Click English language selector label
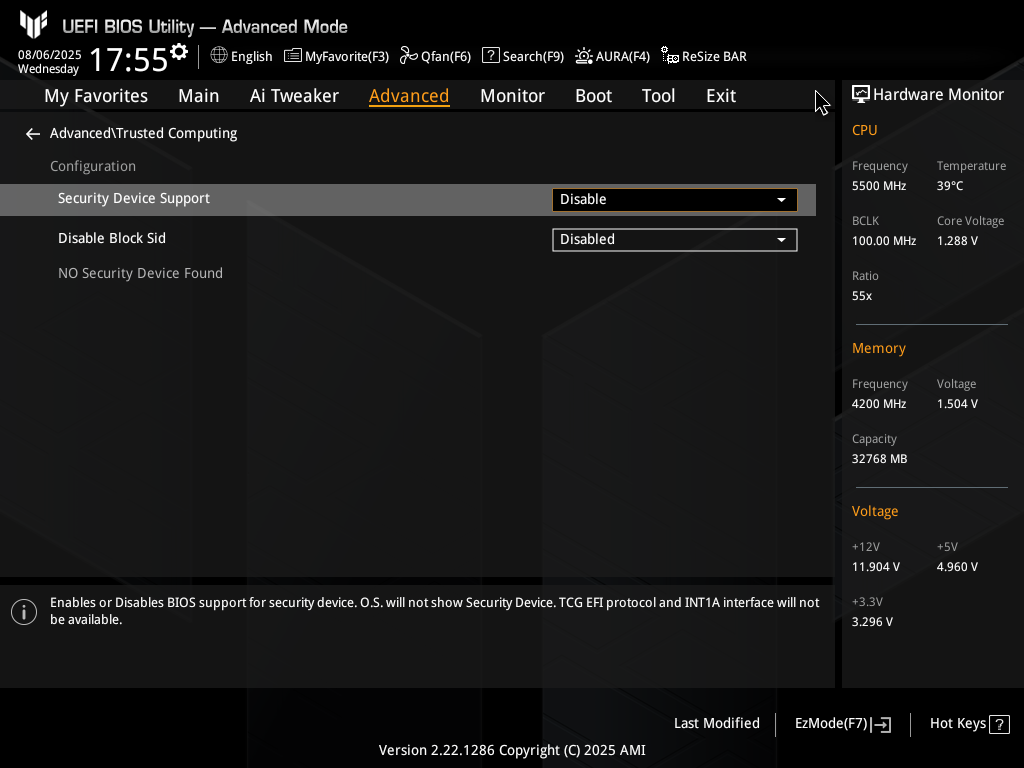The image size is (1024, 768). 251,56
